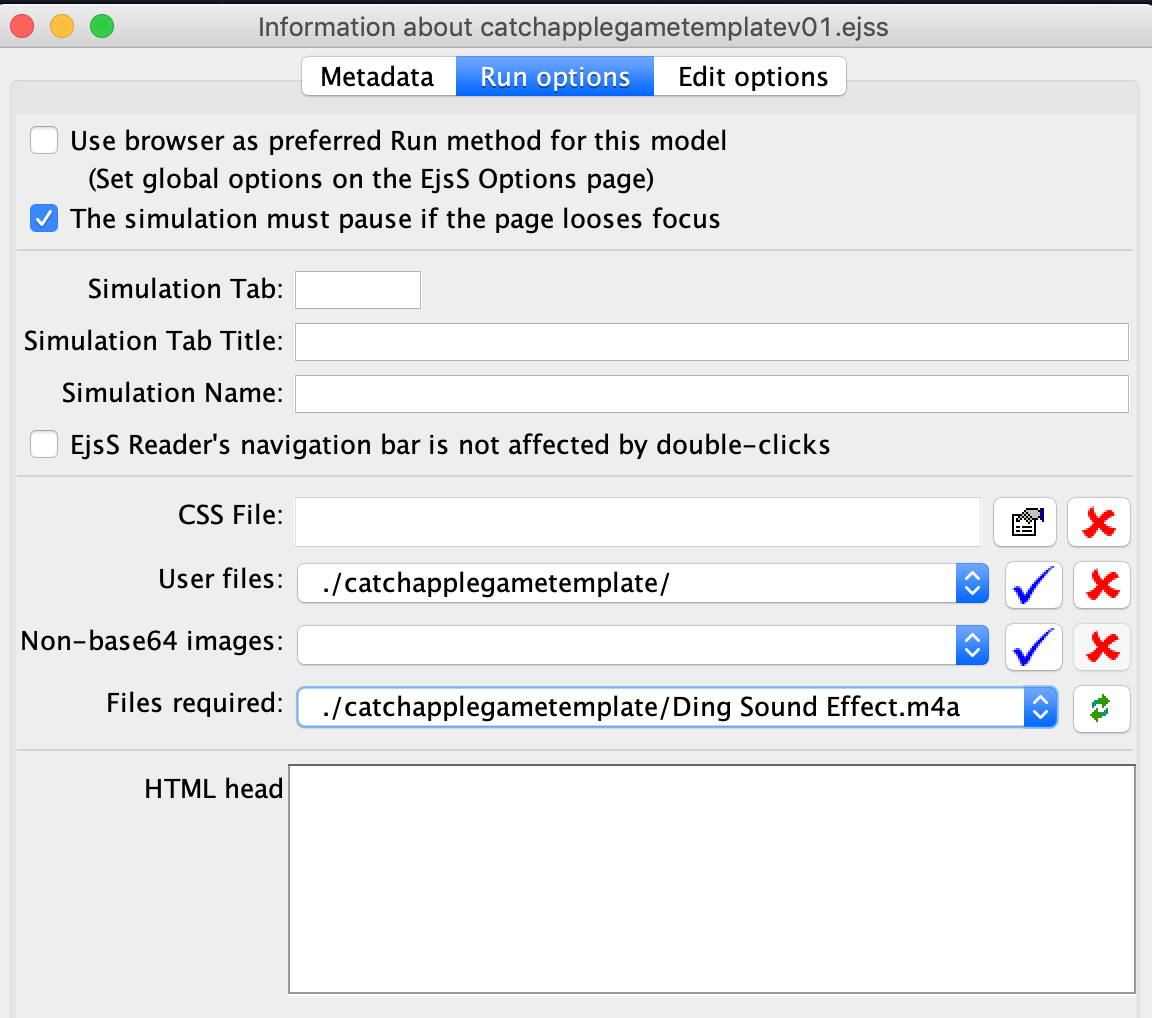This screenshot has height=1018, width=1152.
Task: Enable browser as preferred Run method
Action: pyautogui.click(x=44, y=141)
